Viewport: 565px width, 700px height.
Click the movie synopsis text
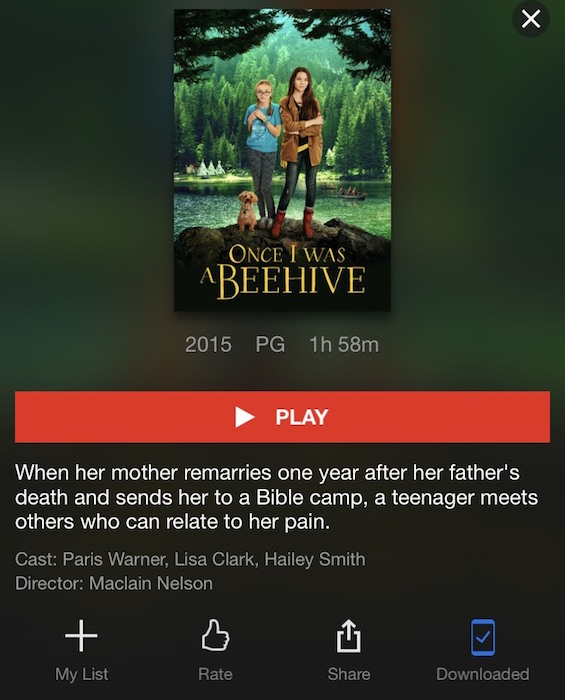[x=276, y=497]
